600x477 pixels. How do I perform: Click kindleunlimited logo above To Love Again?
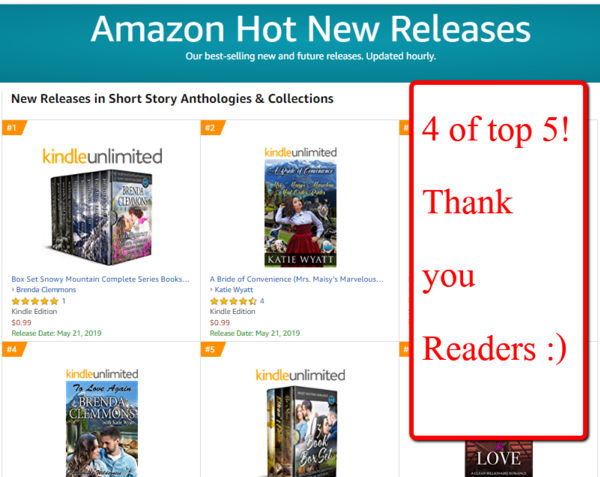[102, 374]
